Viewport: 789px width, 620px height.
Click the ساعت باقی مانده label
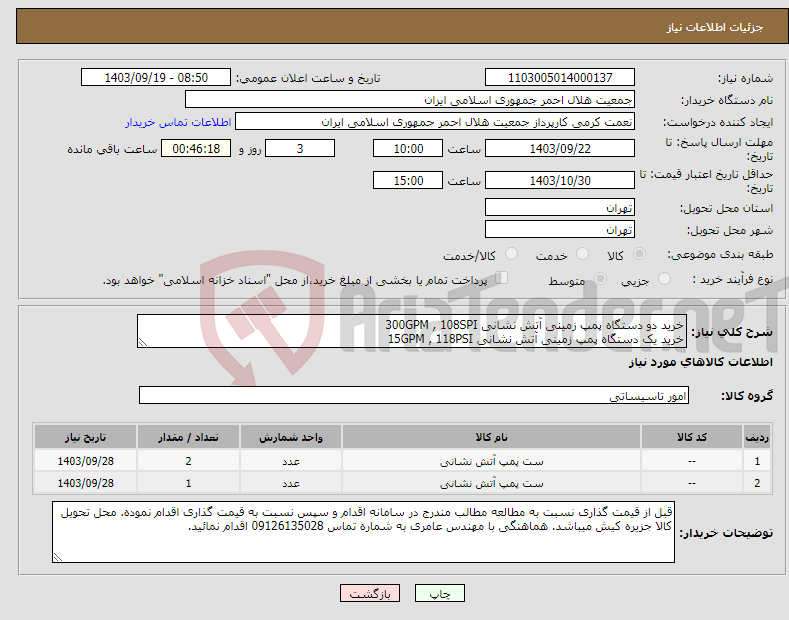(112, 149)
